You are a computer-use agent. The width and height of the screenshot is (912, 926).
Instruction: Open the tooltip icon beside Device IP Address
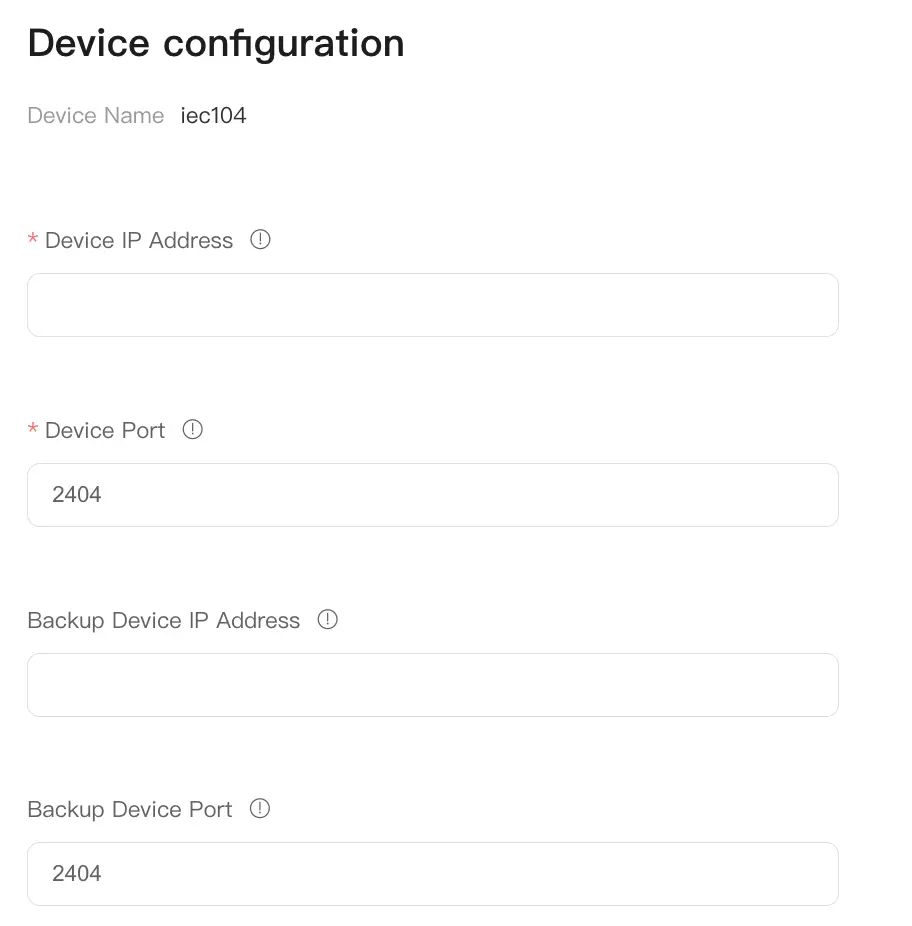coord(260,240)
